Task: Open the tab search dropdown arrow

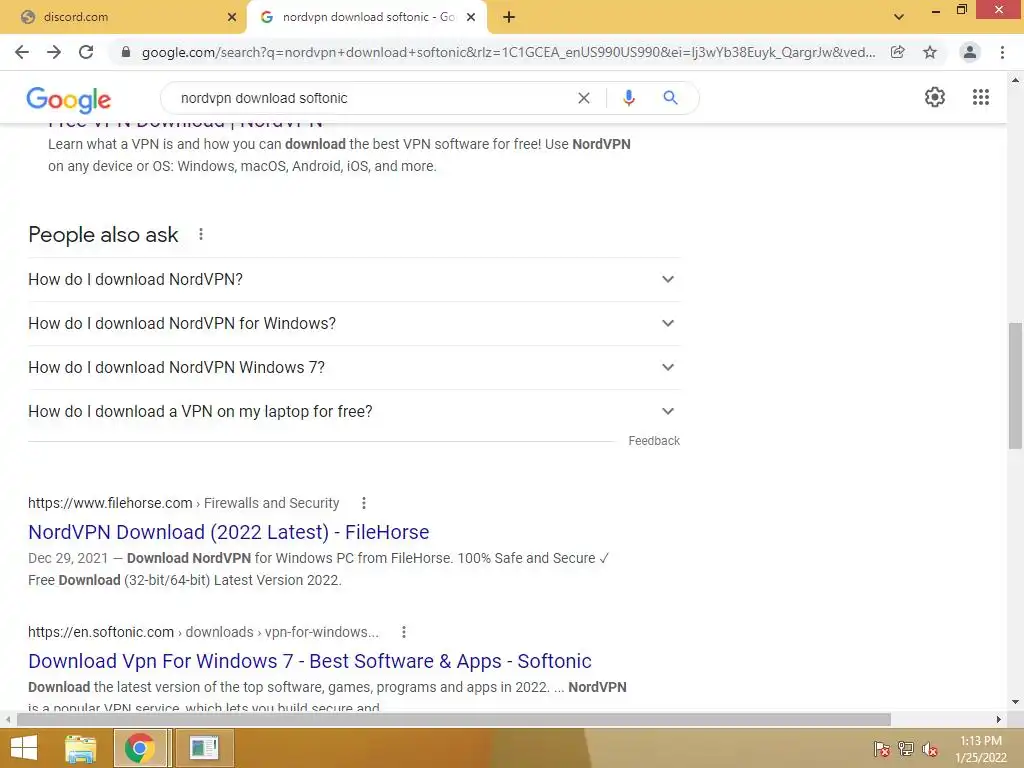Action: click(899, 17)
